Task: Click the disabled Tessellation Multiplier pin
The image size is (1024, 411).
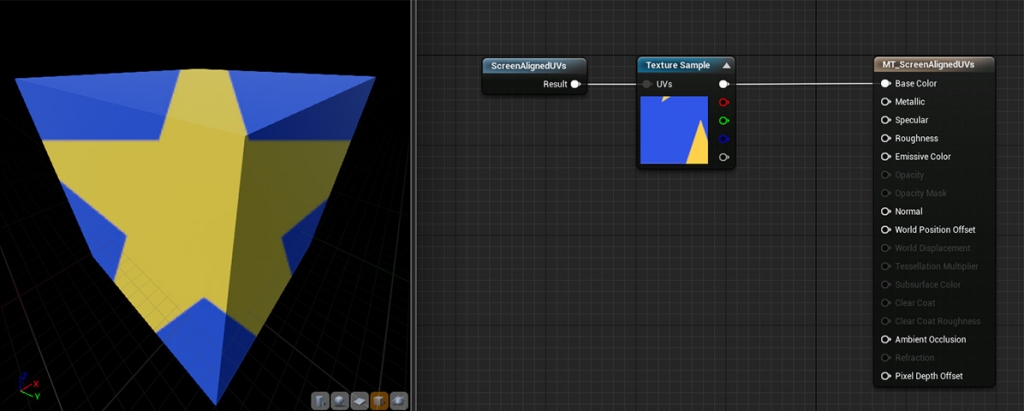Action: pos(886,267)
